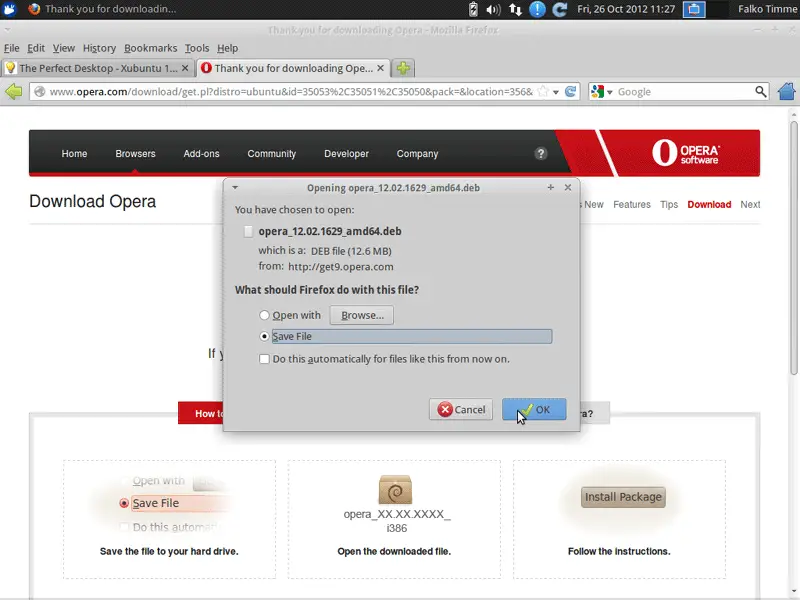800x600 pixels.
Task: Click the Tips link
Action: click(669, 205)
